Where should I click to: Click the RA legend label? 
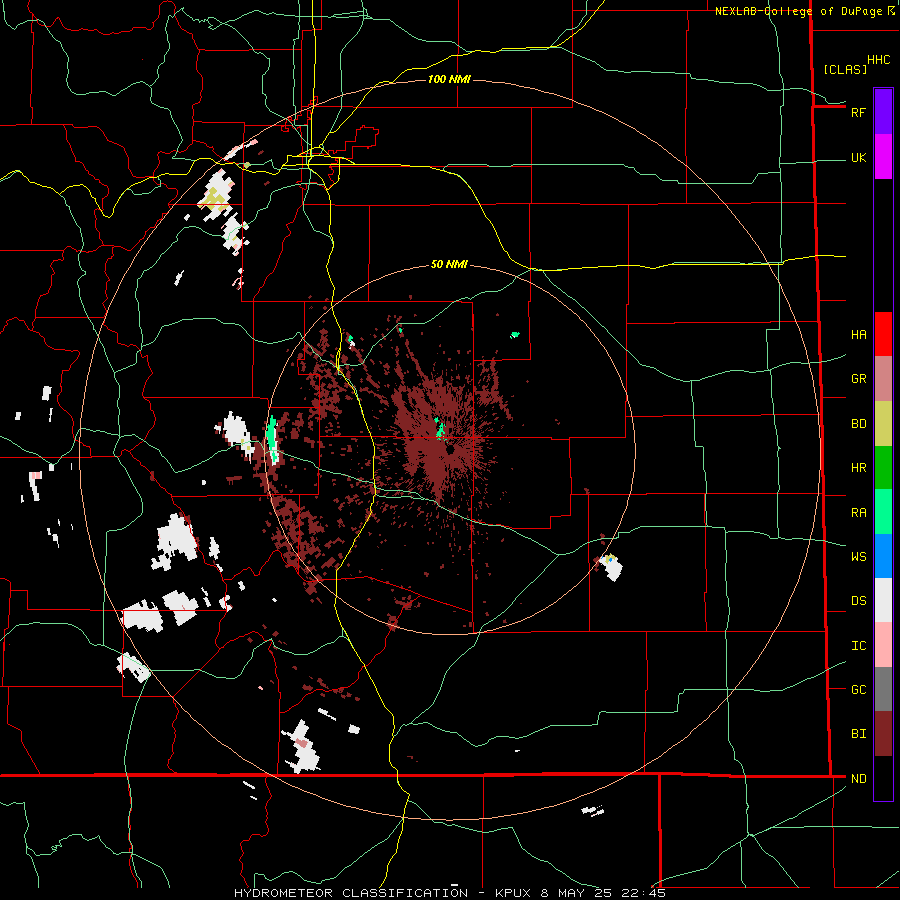[x=858, y=513]
